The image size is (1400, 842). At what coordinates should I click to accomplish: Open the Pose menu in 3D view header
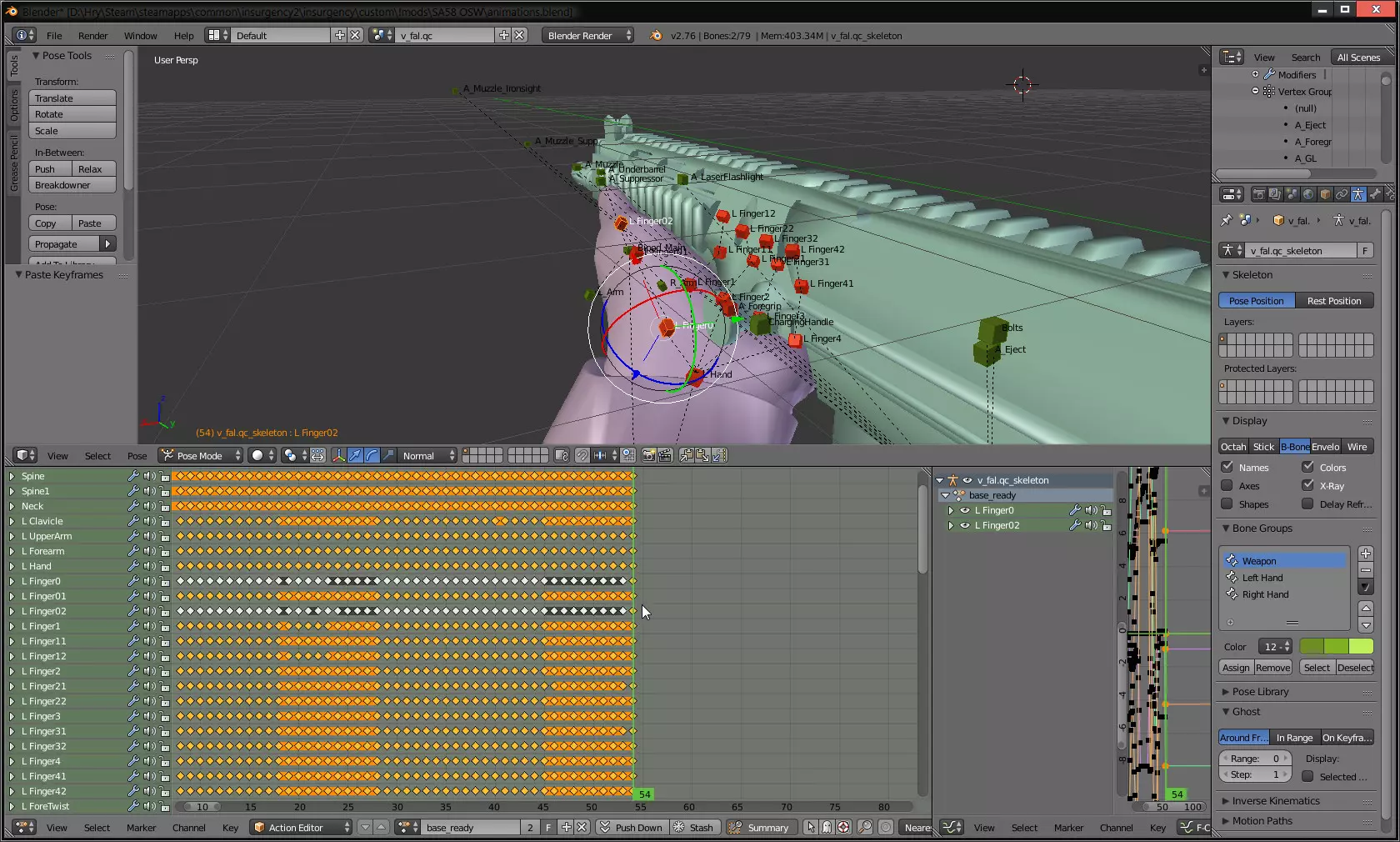(137, 456)
